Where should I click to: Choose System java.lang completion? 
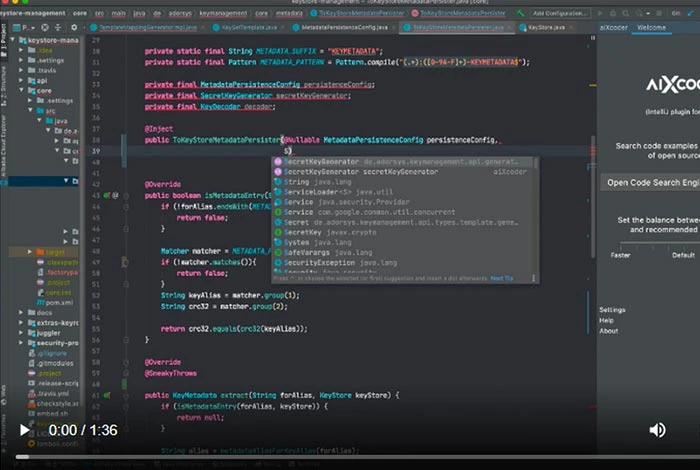click(x=403, y=242)
